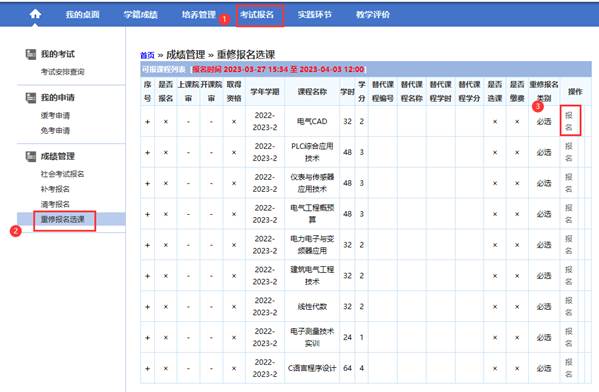Expand the 建筑电气工程技术 row
Image resolution: width=599 pixels, height=392 pixels.
tap(147, 276)
